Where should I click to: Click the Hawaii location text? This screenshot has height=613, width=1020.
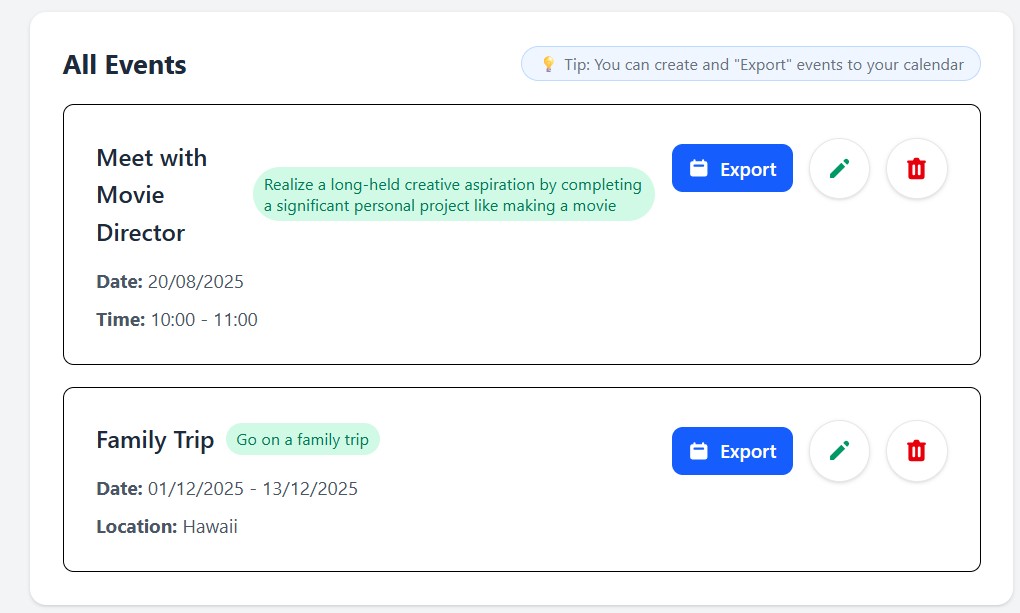[x=210, y=526]
